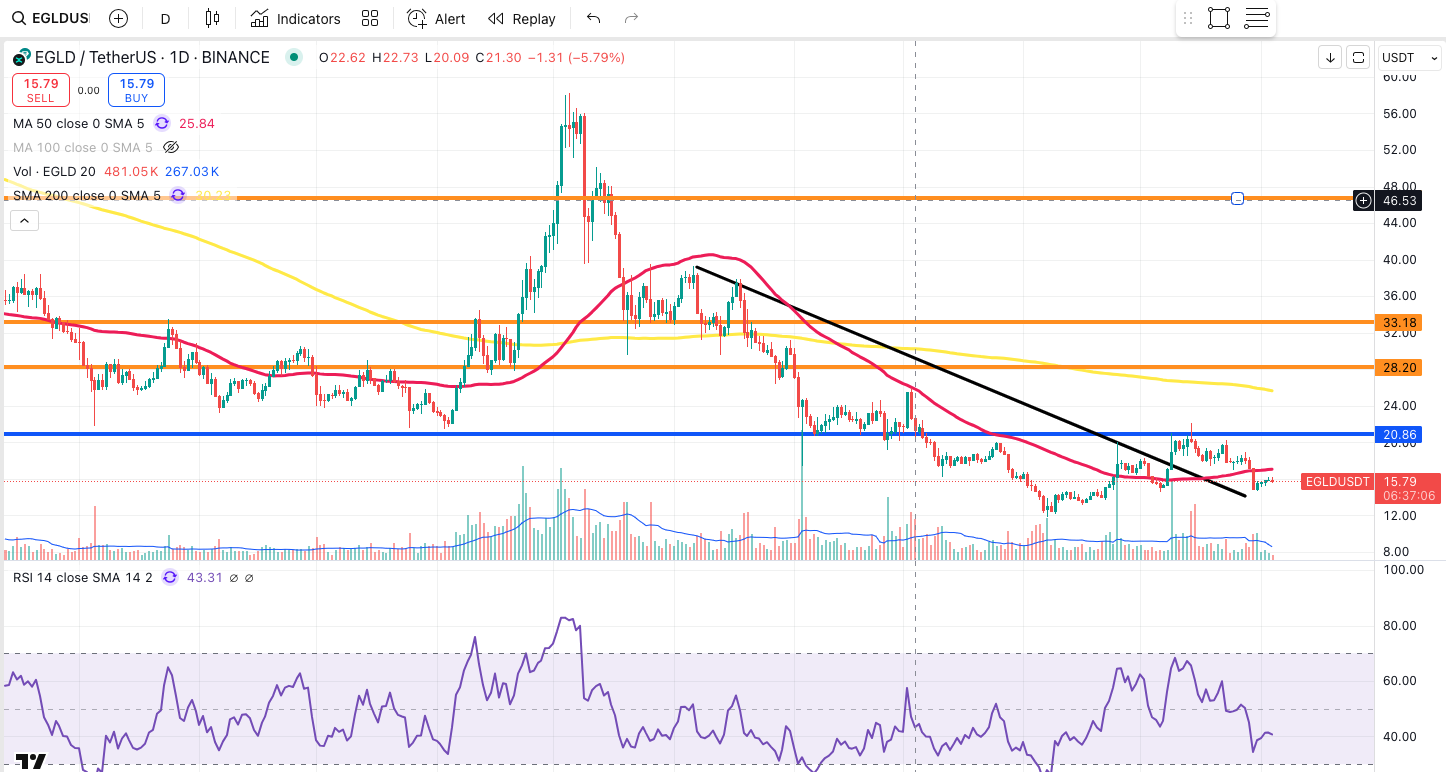Click the down-arrow button beside the USDT selector
Screen dimensions: 1446x772
1330,57
